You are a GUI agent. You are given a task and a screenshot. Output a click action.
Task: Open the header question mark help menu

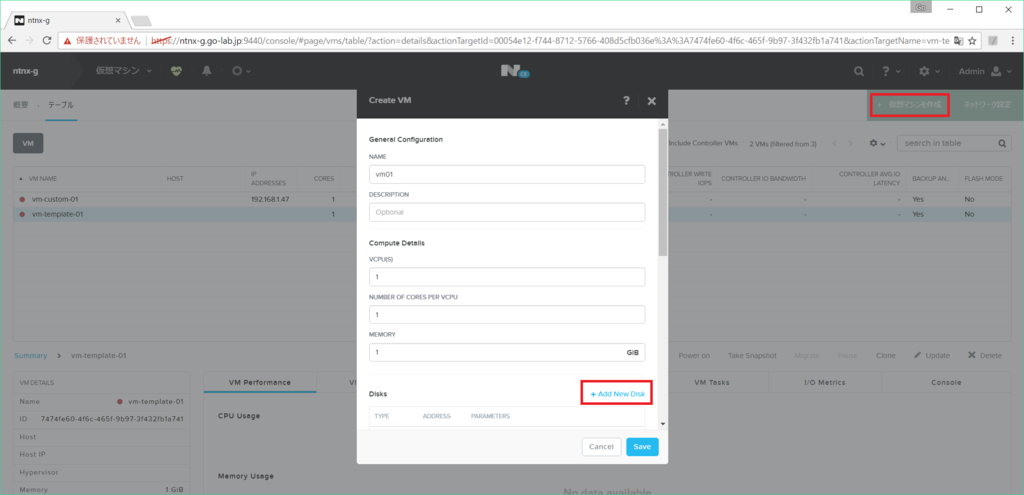[890, 71]
